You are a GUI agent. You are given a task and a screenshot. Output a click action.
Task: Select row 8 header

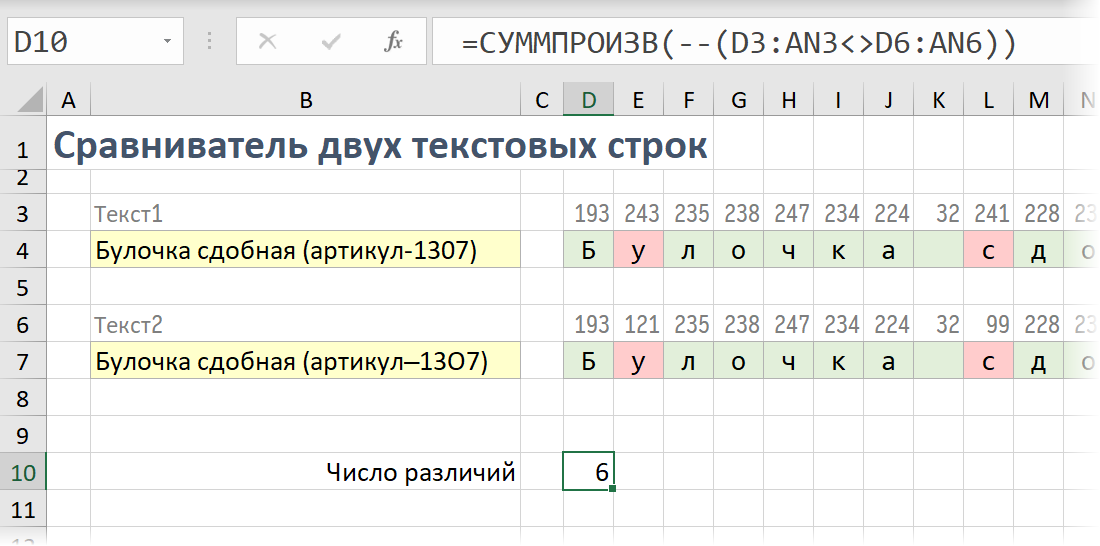[x=23, y=398]
